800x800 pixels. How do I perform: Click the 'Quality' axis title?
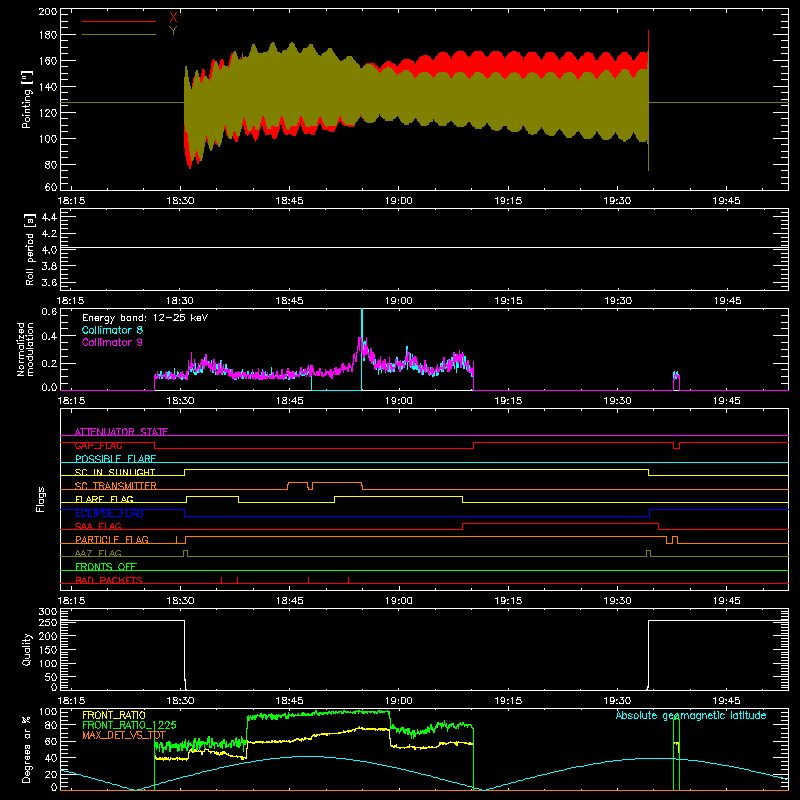27,649
